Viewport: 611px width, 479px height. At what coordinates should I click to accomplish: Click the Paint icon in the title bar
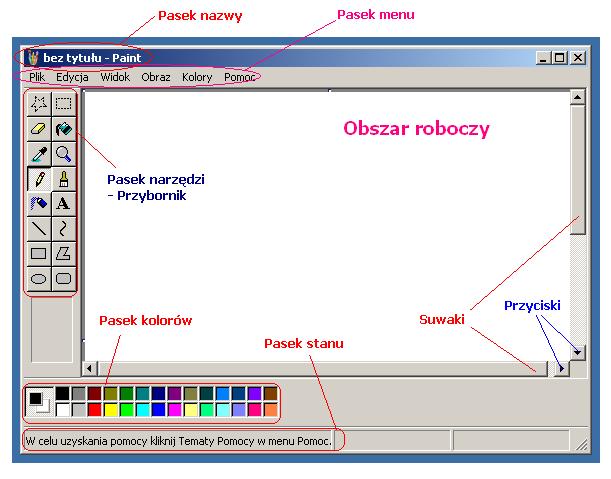[x=33, y=58]
